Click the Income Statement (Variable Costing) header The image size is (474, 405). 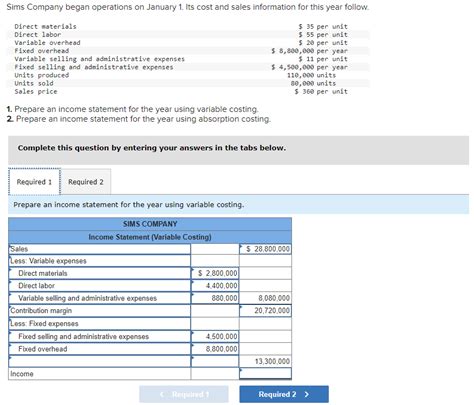click(x=150, y=237)
